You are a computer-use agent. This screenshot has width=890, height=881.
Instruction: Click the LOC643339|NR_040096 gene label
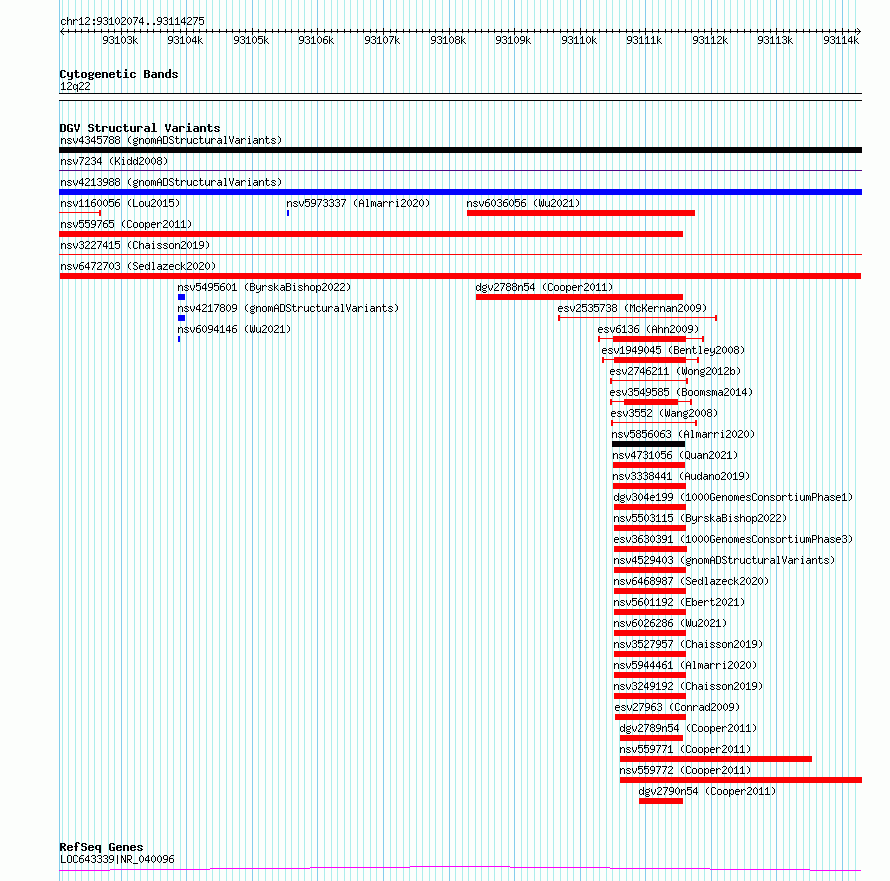pyautogui.click(x=117, y=859)
